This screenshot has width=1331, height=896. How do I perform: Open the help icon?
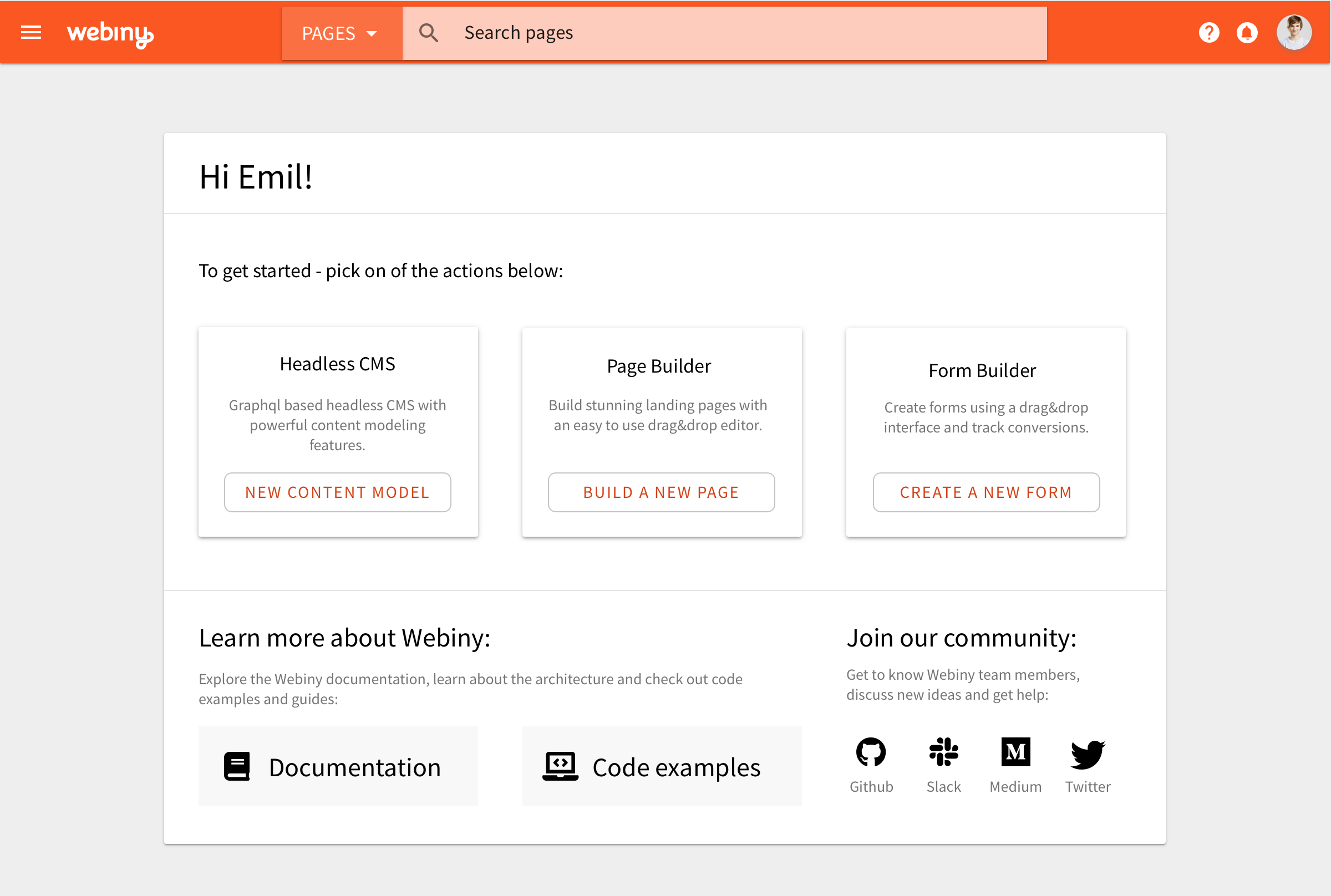[x=1208, y=33]
